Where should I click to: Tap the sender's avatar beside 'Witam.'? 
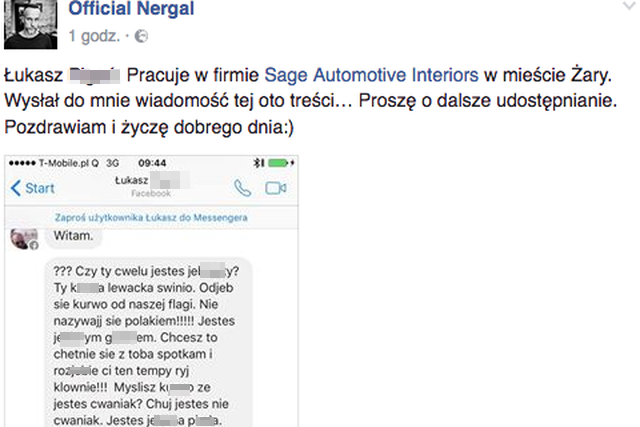click(x=24, y=238)
